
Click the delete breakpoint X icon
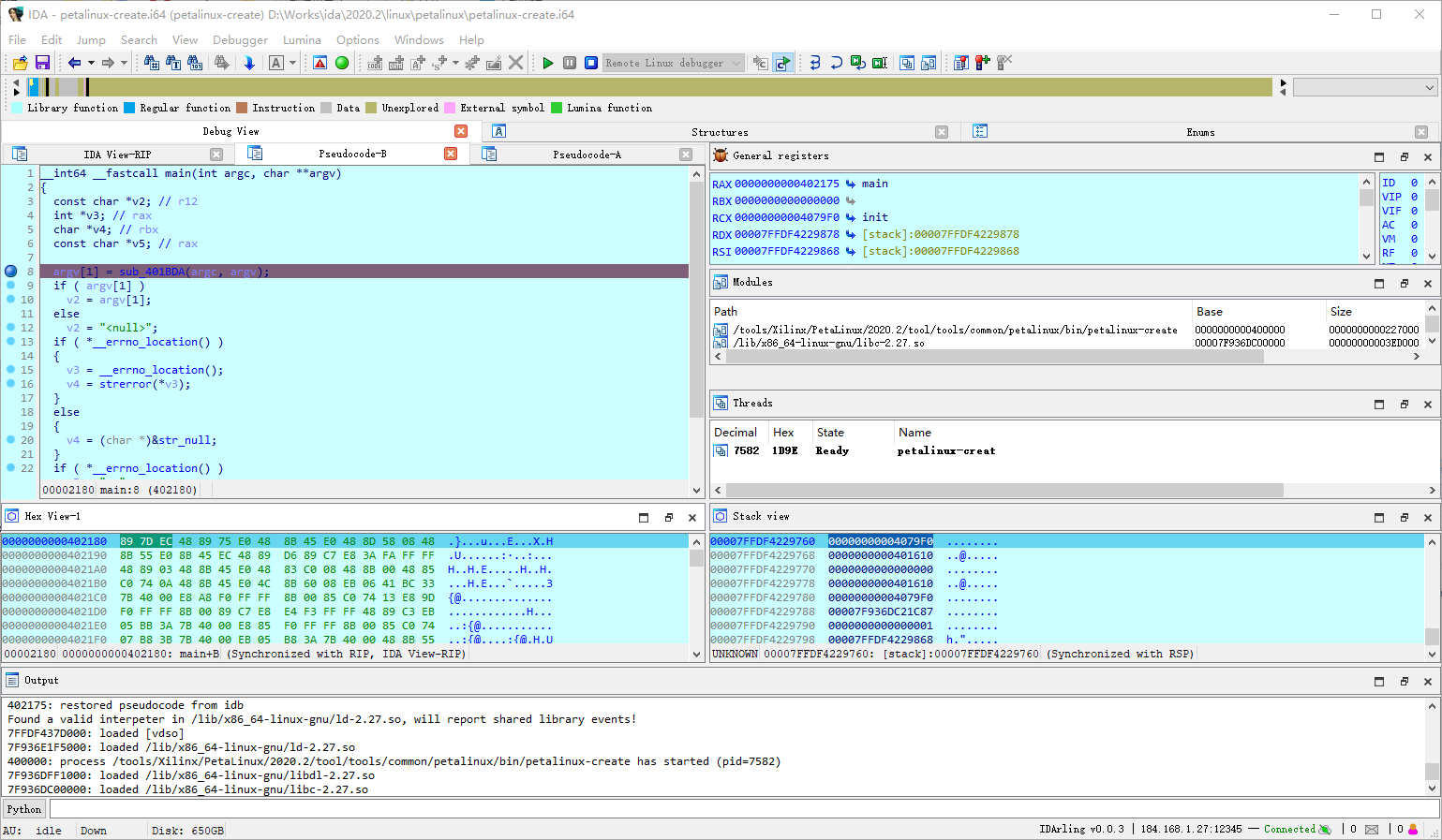(1004, 63)
